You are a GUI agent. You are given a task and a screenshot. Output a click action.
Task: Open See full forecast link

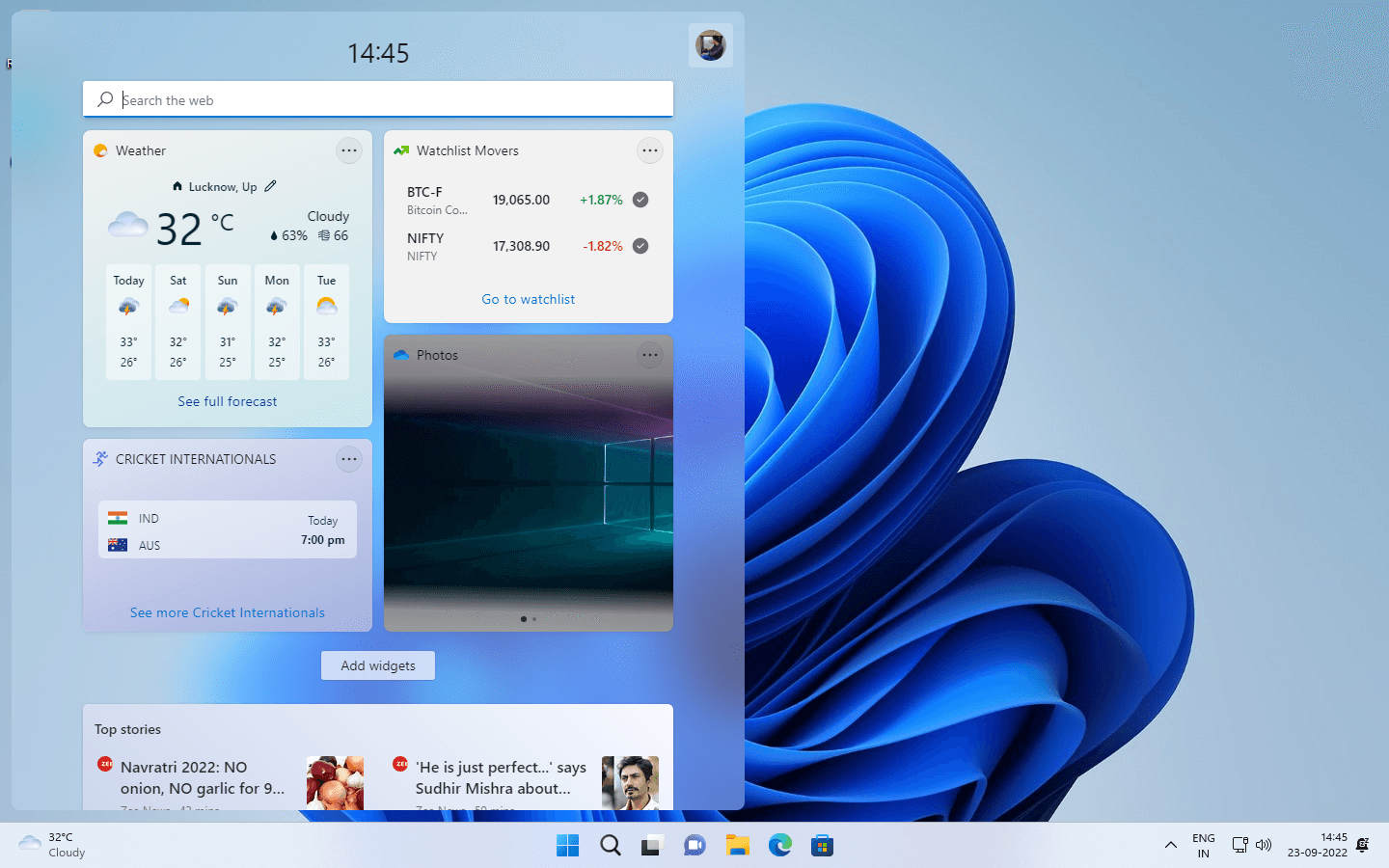228,401
